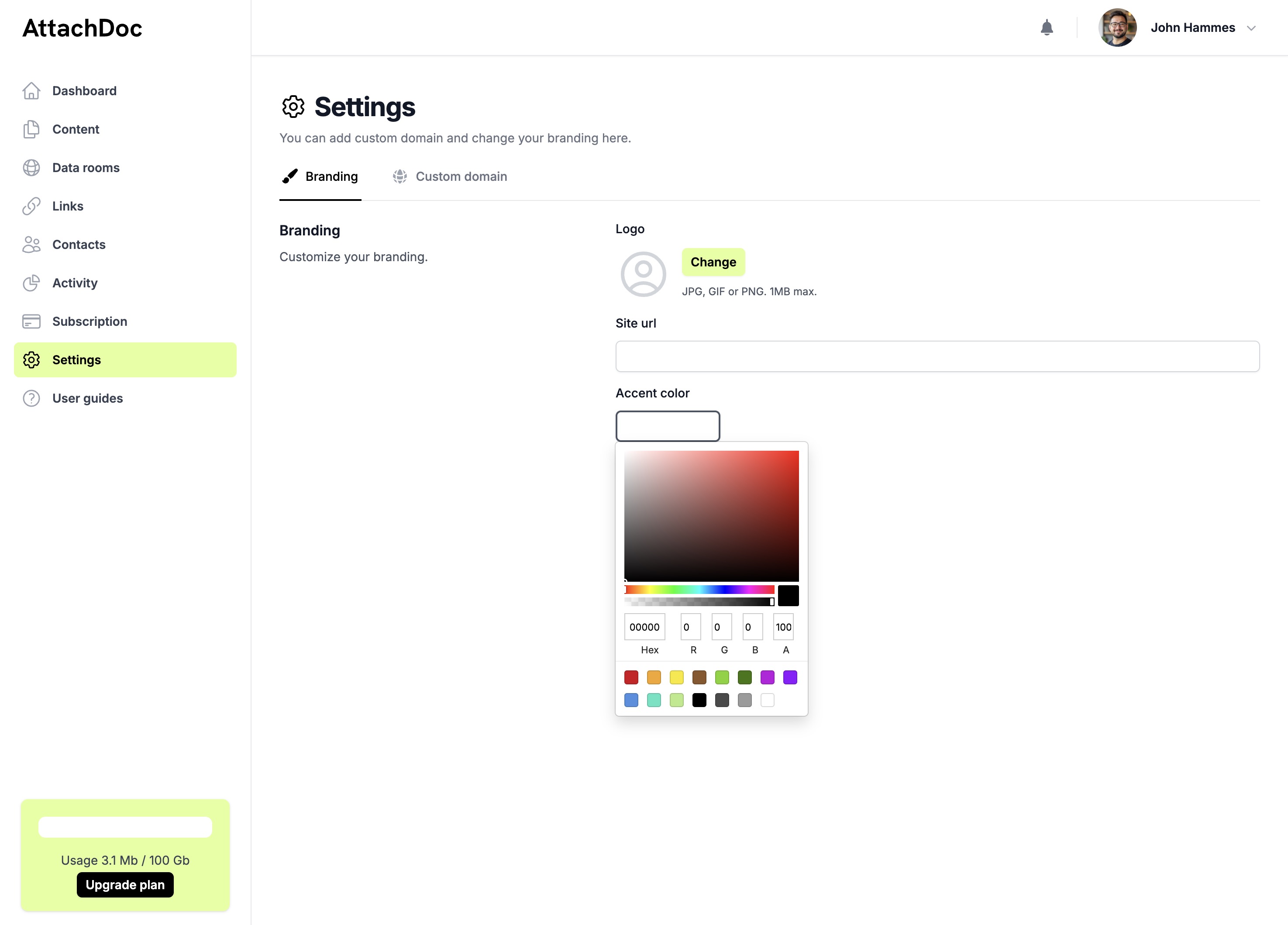Click the Site url input field
The height and width of the screenshot is (925, 1288).
pyautogui.click(x=937, y=356)
